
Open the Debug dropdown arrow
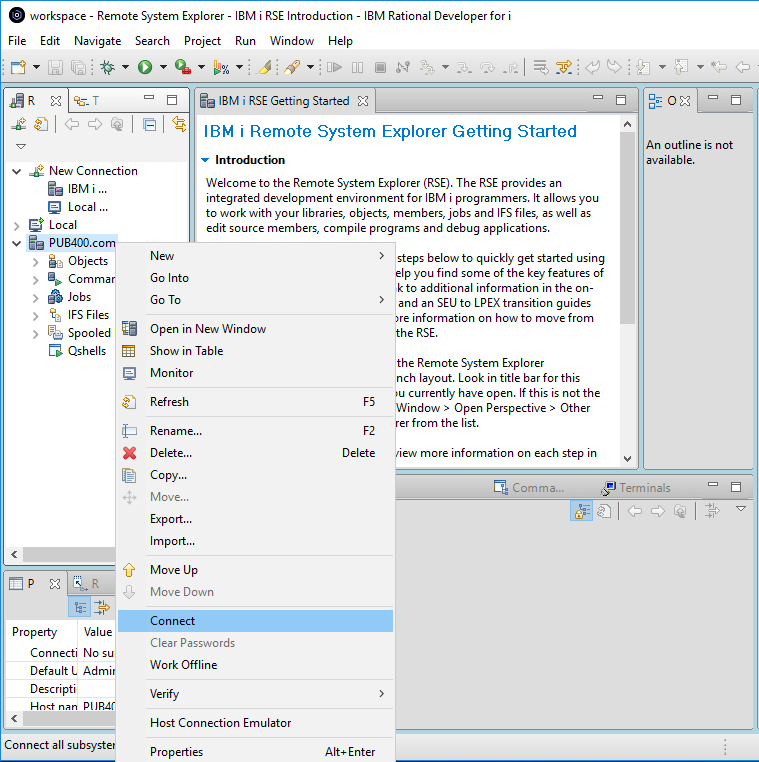125,67
